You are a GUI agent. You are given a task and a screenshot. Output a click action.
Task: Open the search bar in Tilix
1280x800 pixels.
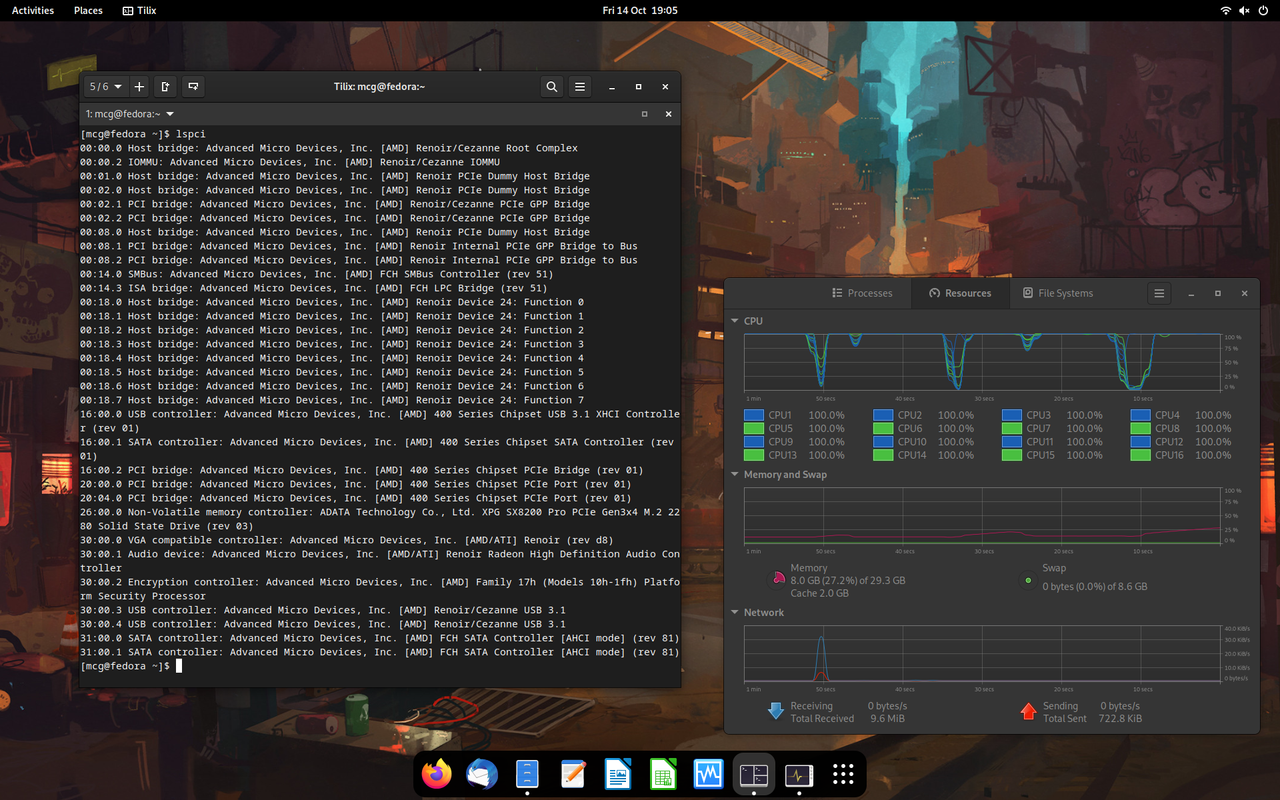coord(551,86)
